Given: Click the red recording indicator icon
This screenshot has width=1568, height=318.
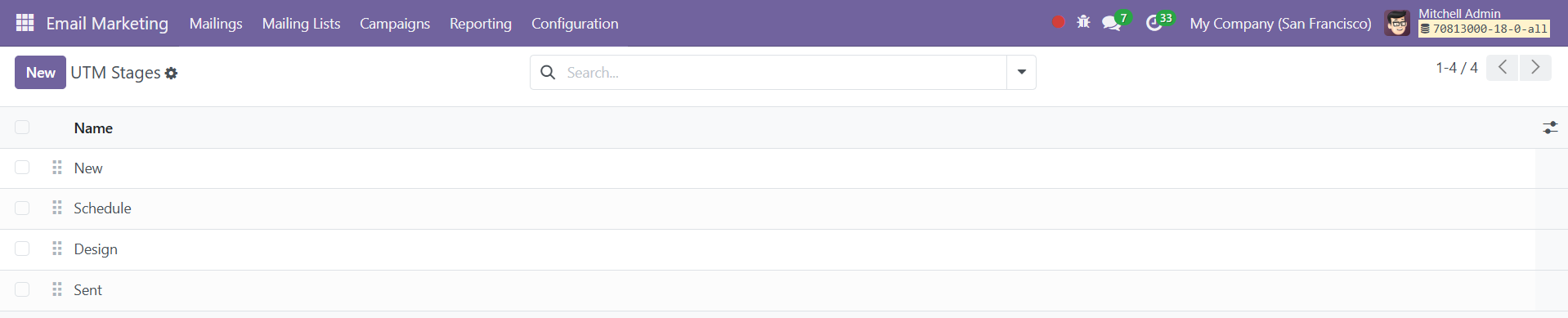Looking at the screenshot, I should point(1058,22).
